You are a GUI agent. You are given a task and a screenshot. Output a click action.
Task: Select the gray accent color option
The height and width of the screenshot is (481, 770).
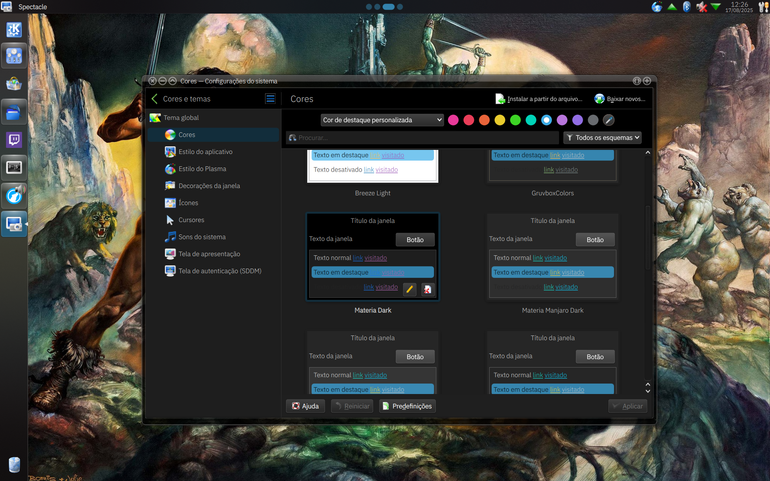593,120
